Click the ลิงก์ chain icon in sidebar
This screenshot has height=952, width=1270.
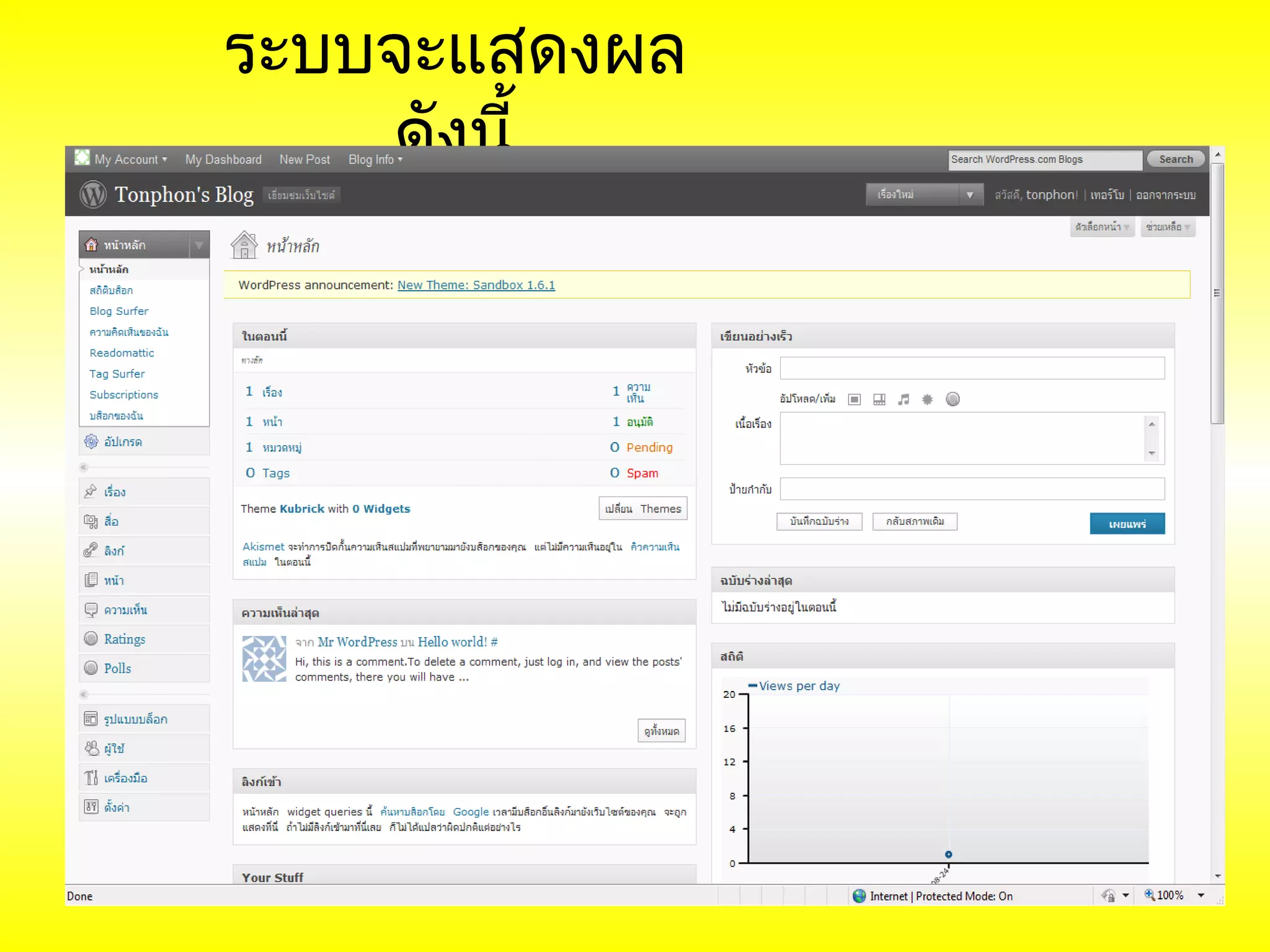(x=91, y=550)
